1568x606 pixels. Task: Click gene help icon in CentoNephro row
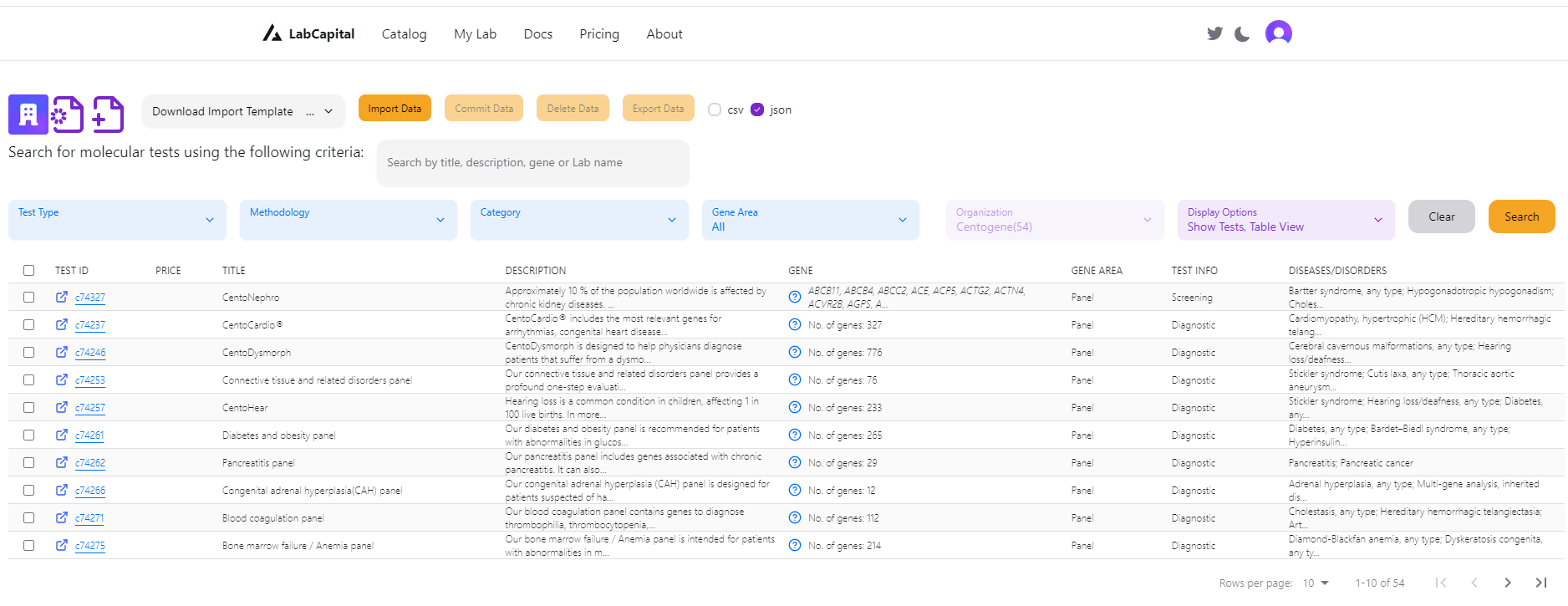[795, 297]
